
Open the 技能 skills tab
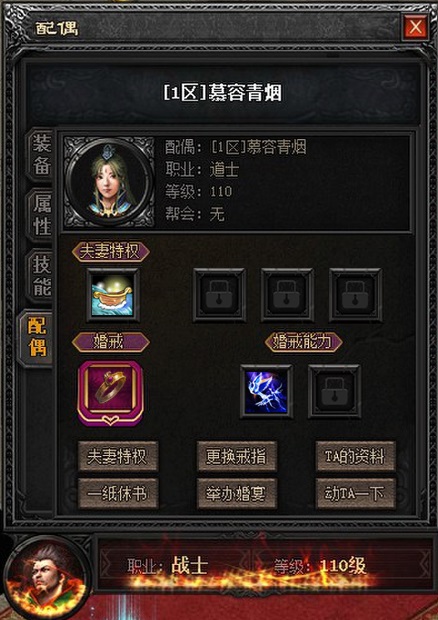(x=40, y=276)
